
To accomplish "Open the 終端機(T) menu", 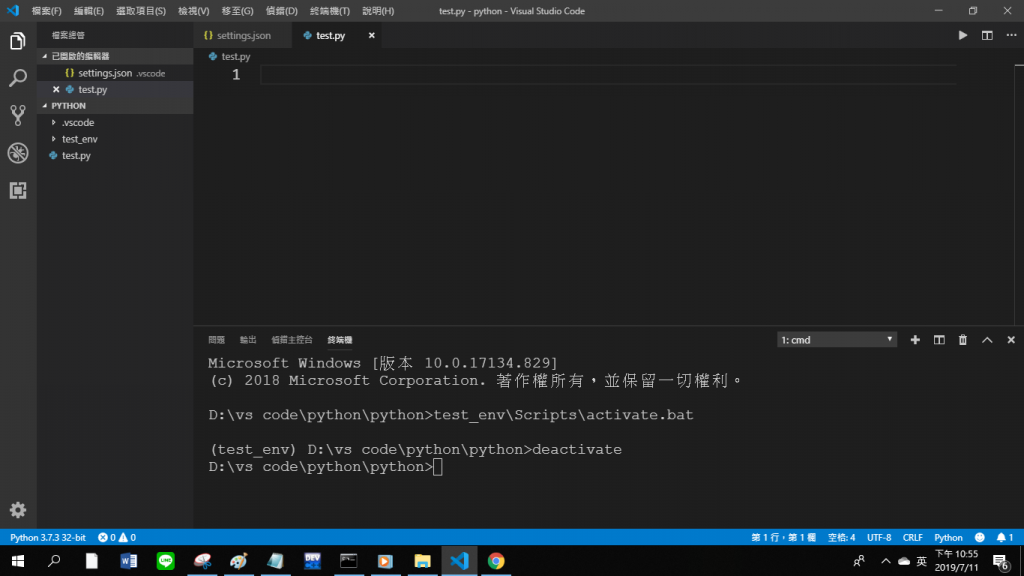I will [330, 11].
